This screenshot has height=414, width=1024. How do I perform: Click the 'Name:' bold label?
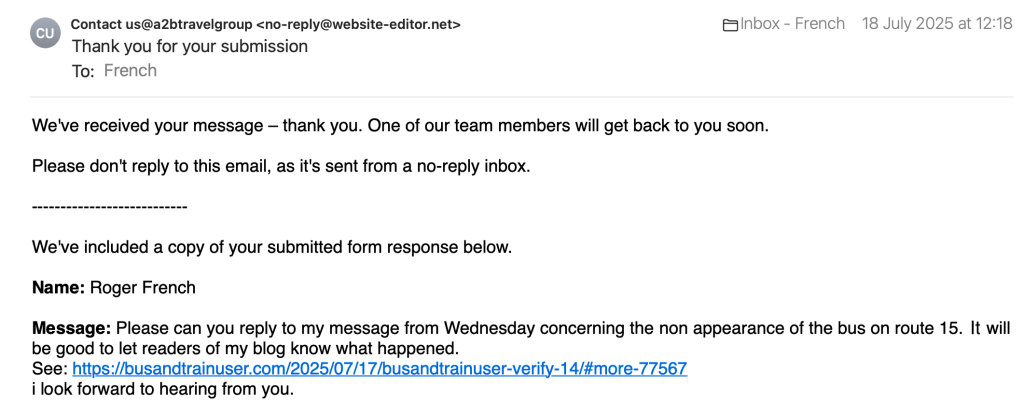coord(59,288)
